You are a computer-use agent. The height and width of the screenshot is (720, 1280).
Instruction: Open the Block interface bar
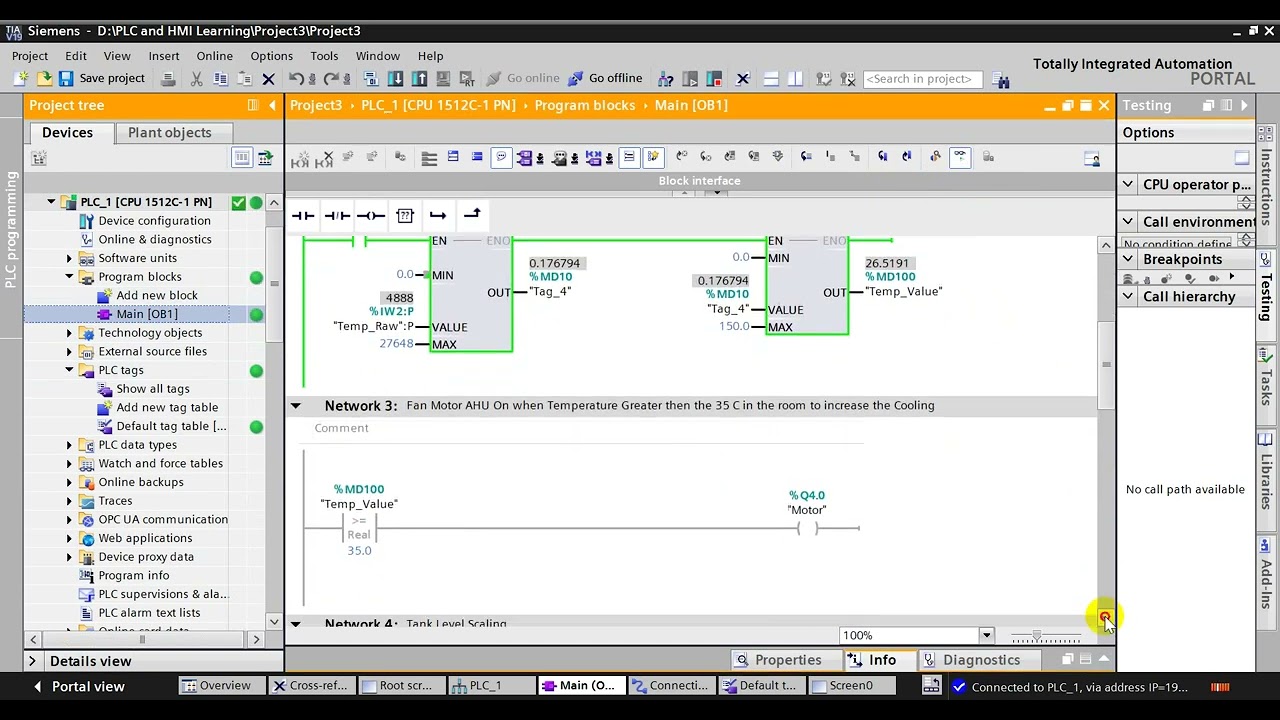[x=699, y=181]
